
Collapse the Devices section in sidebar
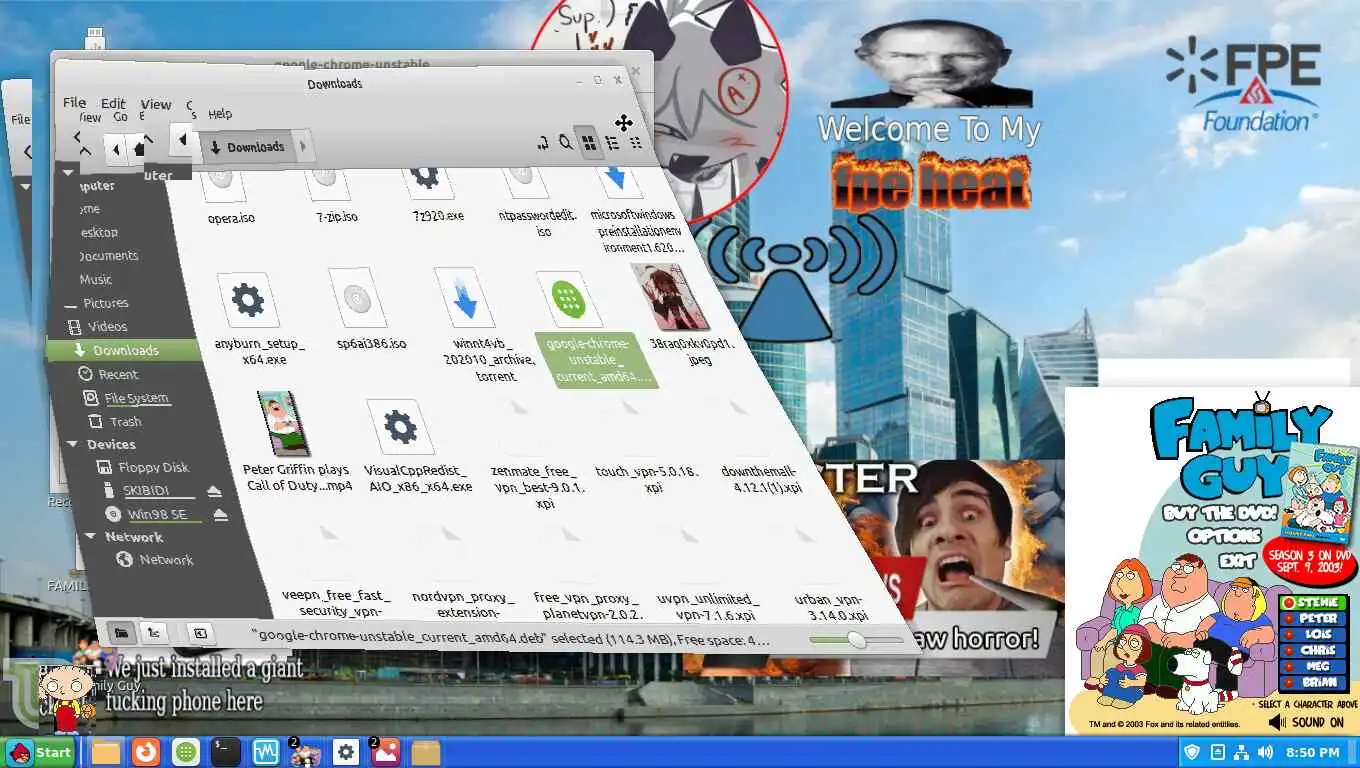pyautogui.click(x=71, y=445)
